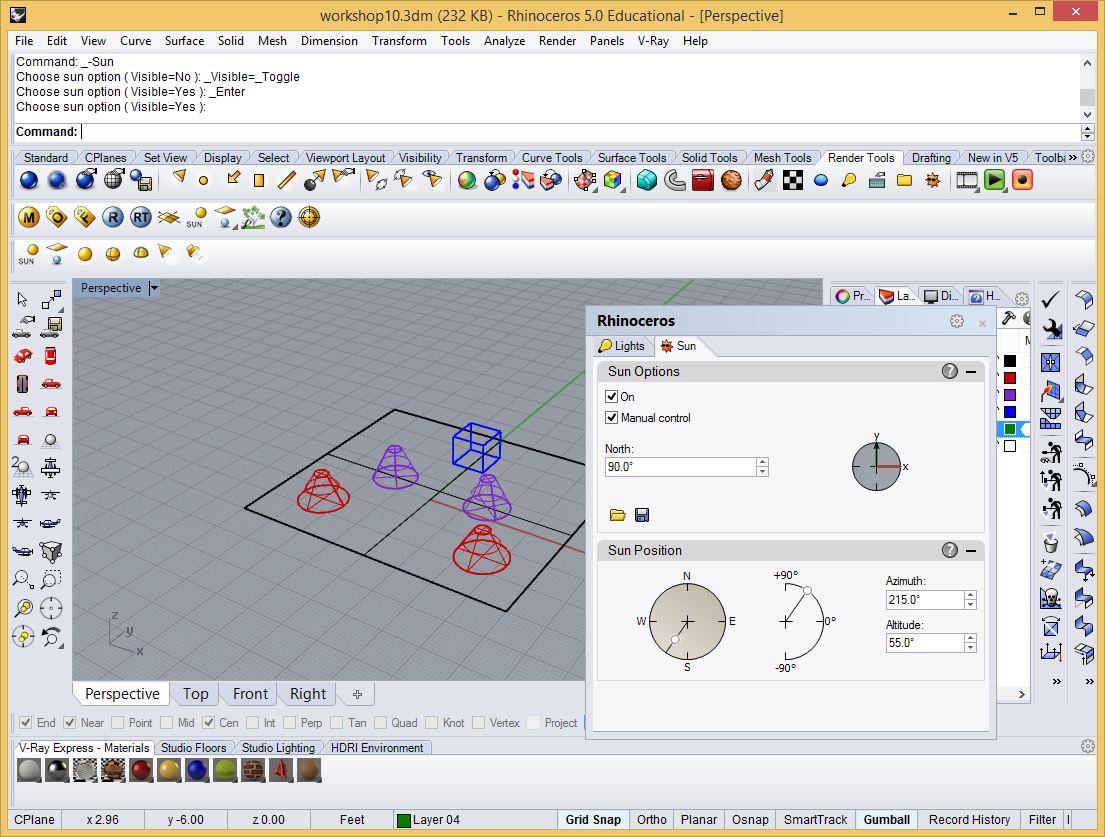Add new viewport tab with plus button

[x=357, y=694]
